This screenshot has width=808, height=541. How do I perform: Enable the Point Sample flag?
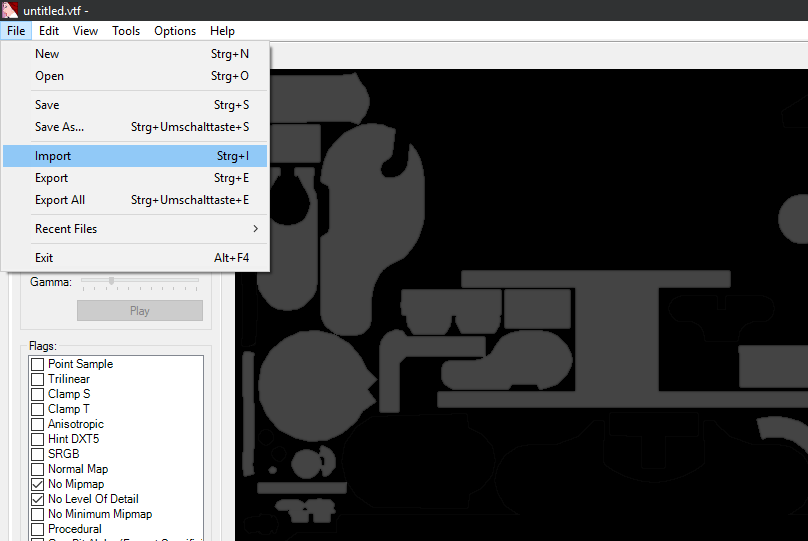point(37,364)
